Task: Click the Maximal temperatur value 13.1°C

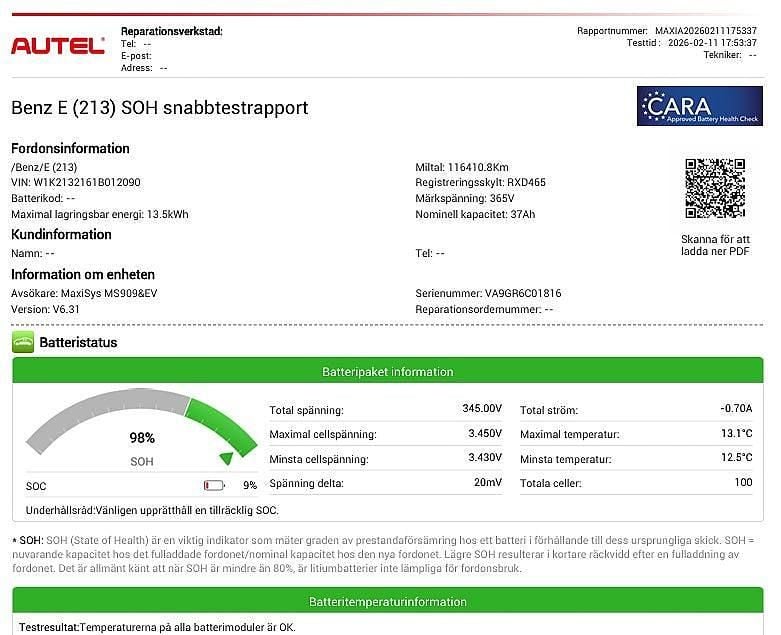Action: (x=737, y=433)
